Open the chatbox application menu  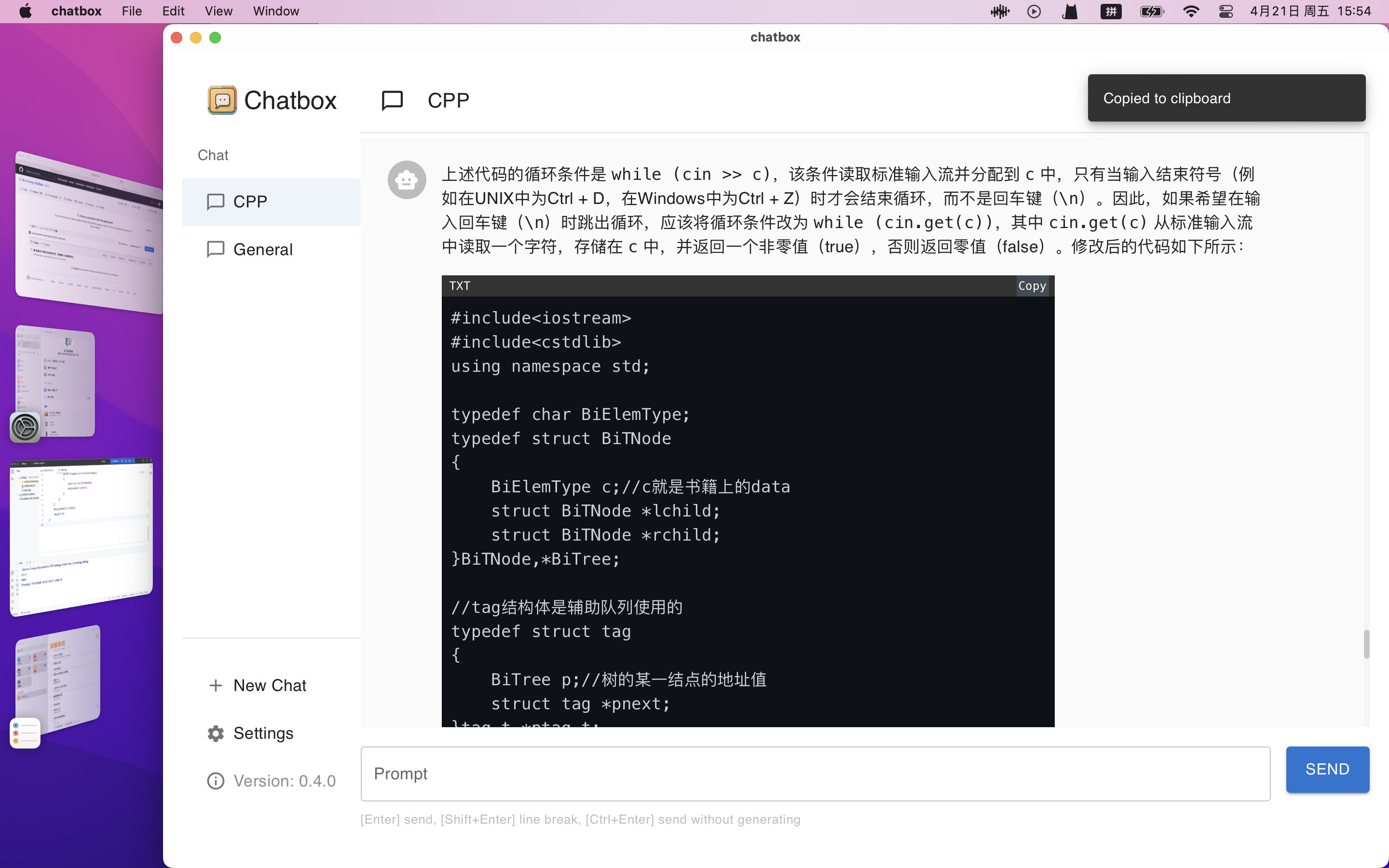[x=76, y=11]
